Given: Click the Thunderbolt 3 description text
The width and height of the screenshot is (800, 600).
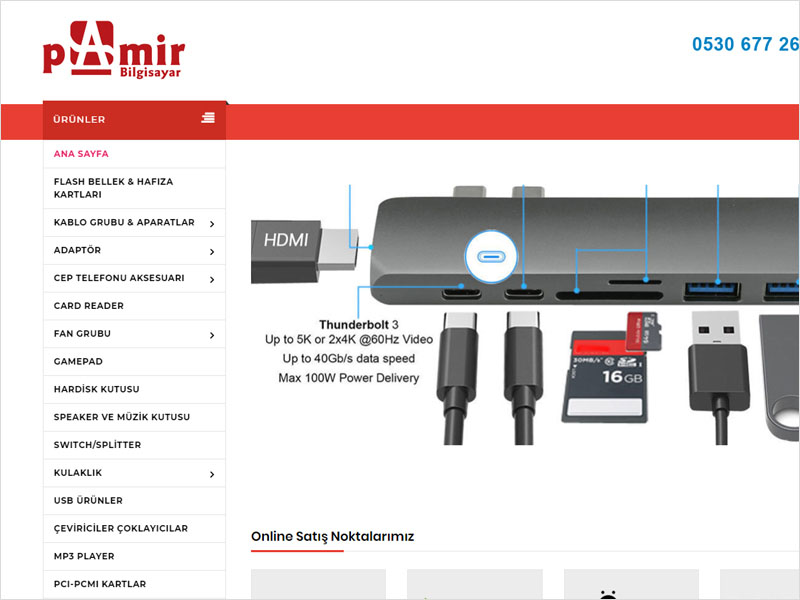Looking at the screenshot, I should (349, 352).
